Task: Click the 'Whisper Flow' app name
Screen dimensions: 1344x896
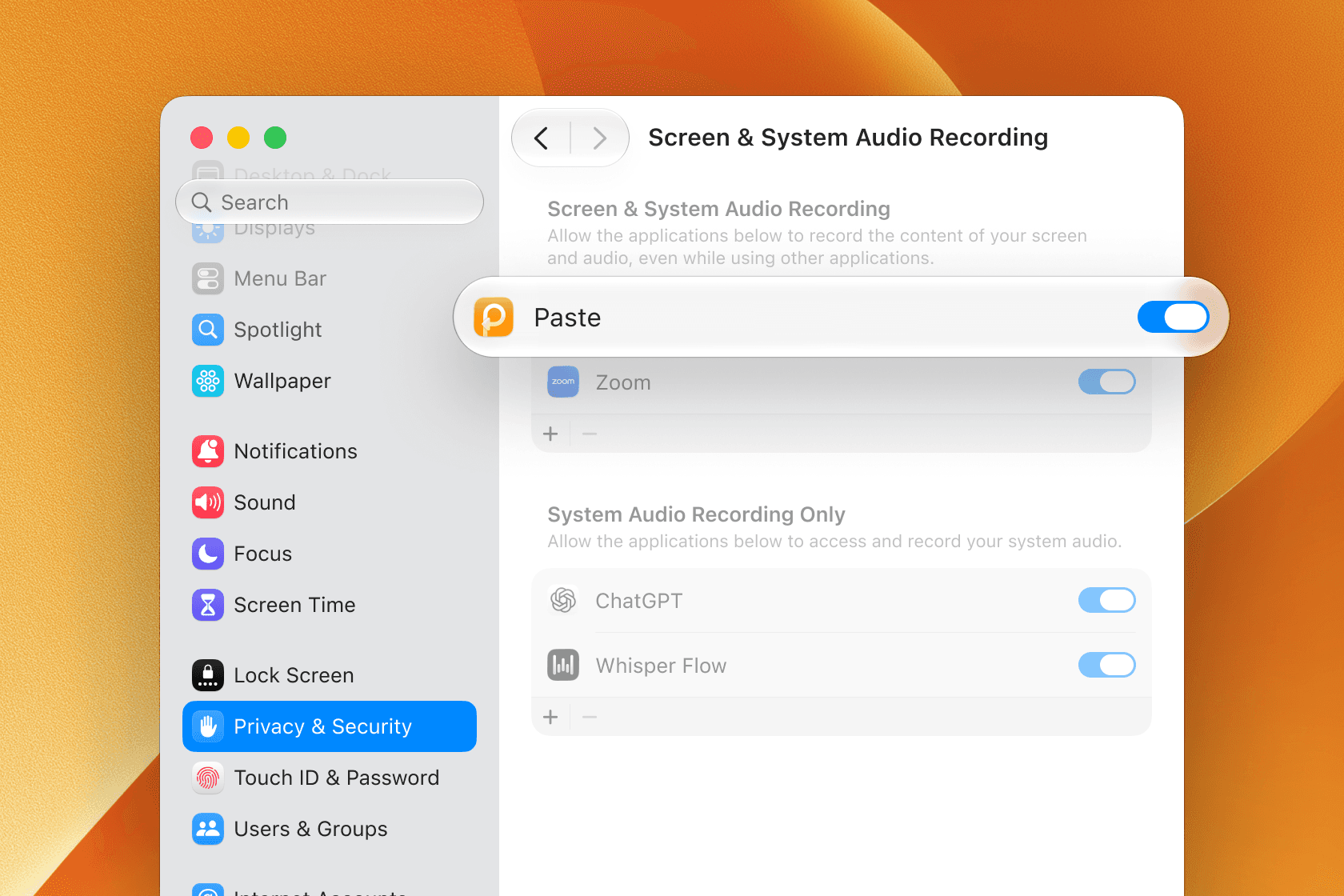Action: [661, 666]
